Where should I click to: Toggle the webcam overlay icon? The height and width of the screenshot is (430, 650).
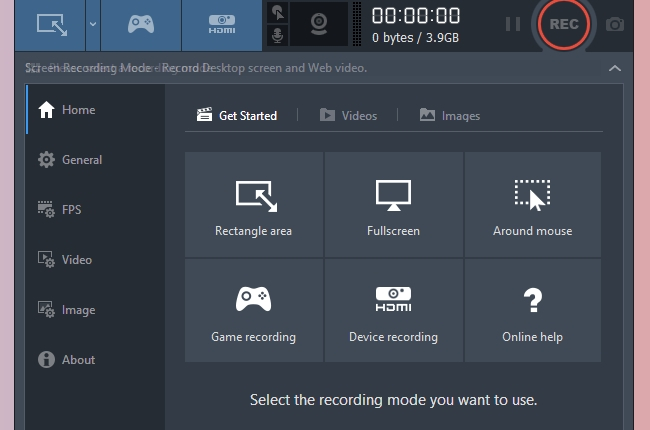(319, 24)
